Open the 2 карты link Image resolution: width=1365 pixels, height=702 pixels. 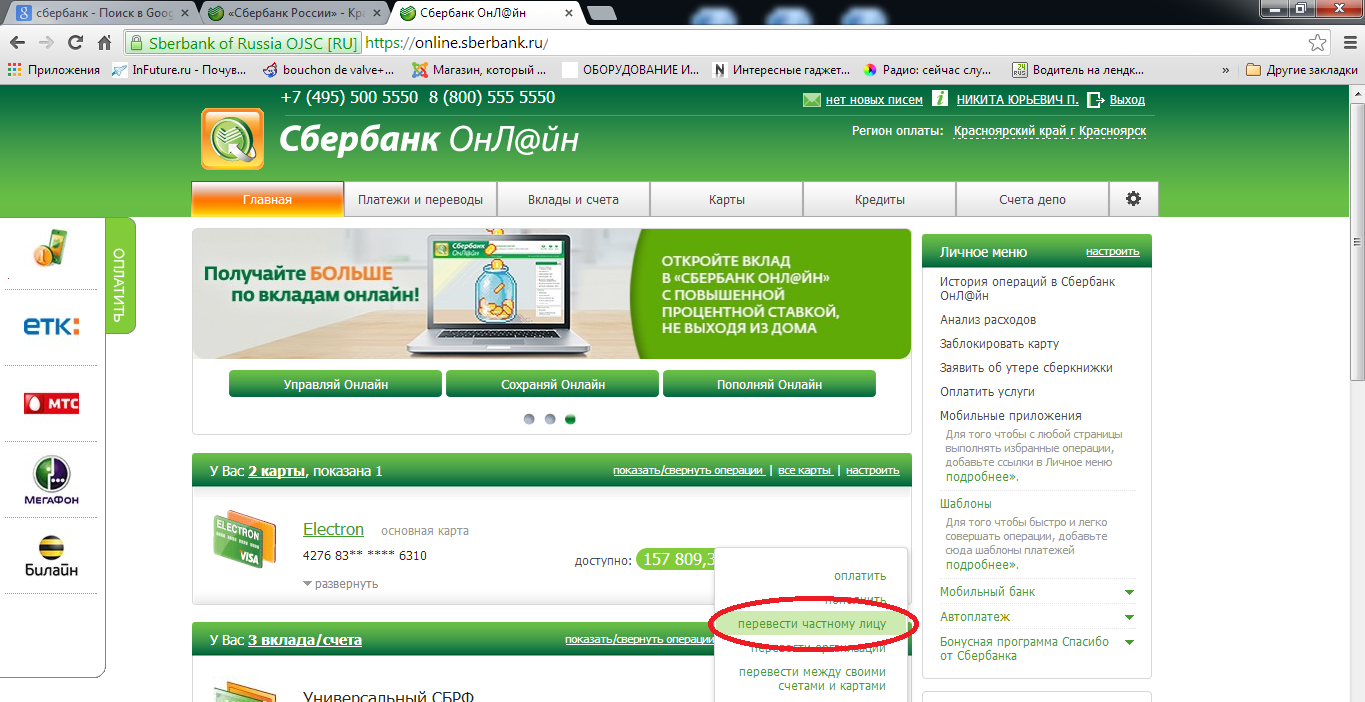277,471
